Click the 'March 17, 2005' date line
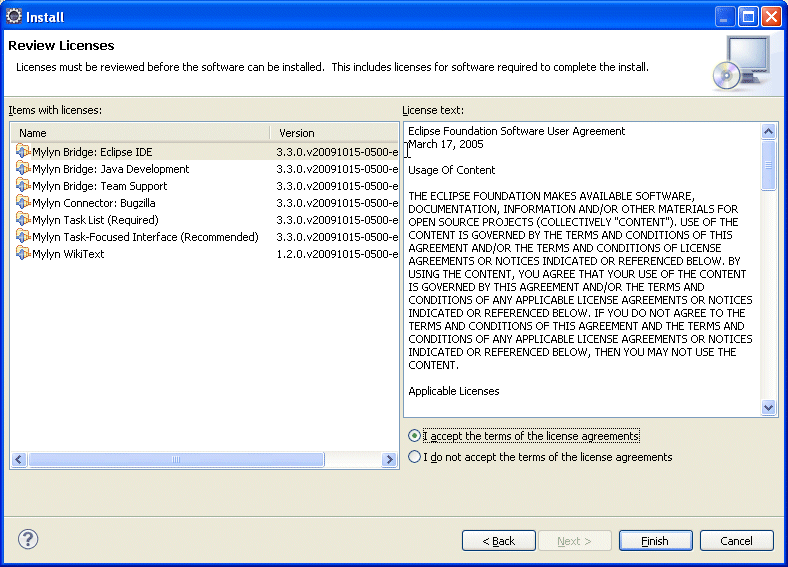This screenshot has width=788, height=567. [x=446, y=144]
